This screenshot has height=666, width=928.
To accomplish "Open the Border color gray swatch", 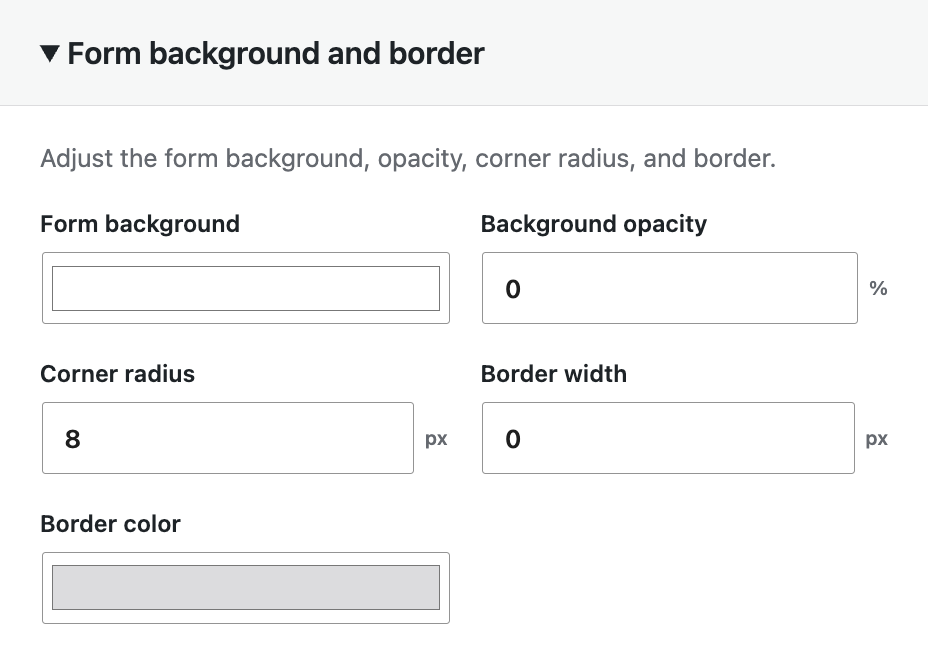I will (246, 588).
